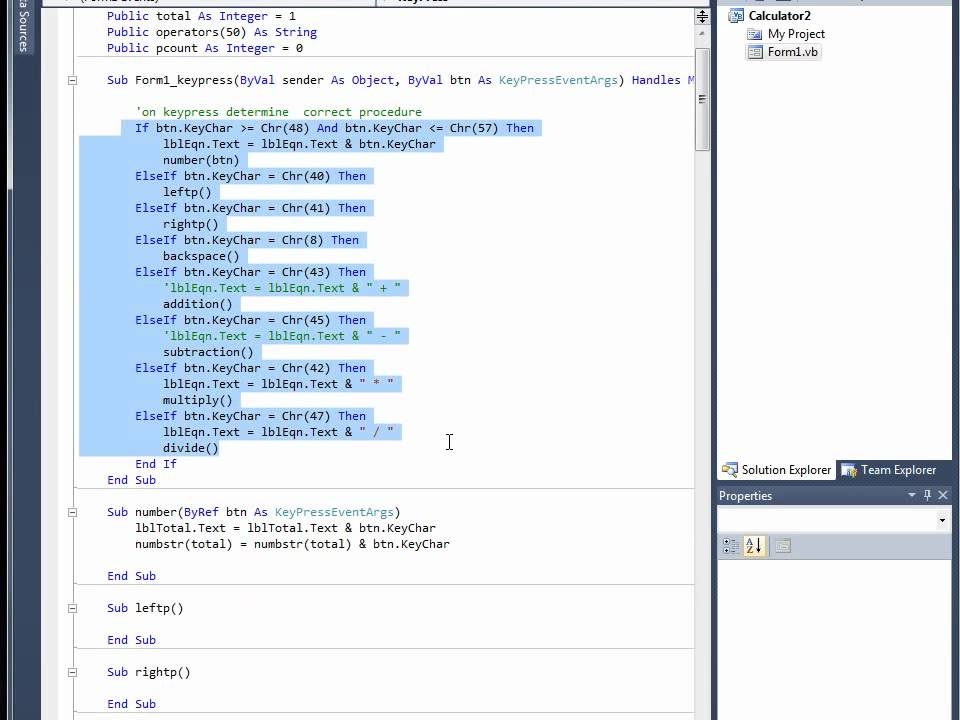The height and width of the screenshot is (720, 960).
Task: Click the 'lblEqn.Text & " * "' line
Action: (x=279, y=384)
